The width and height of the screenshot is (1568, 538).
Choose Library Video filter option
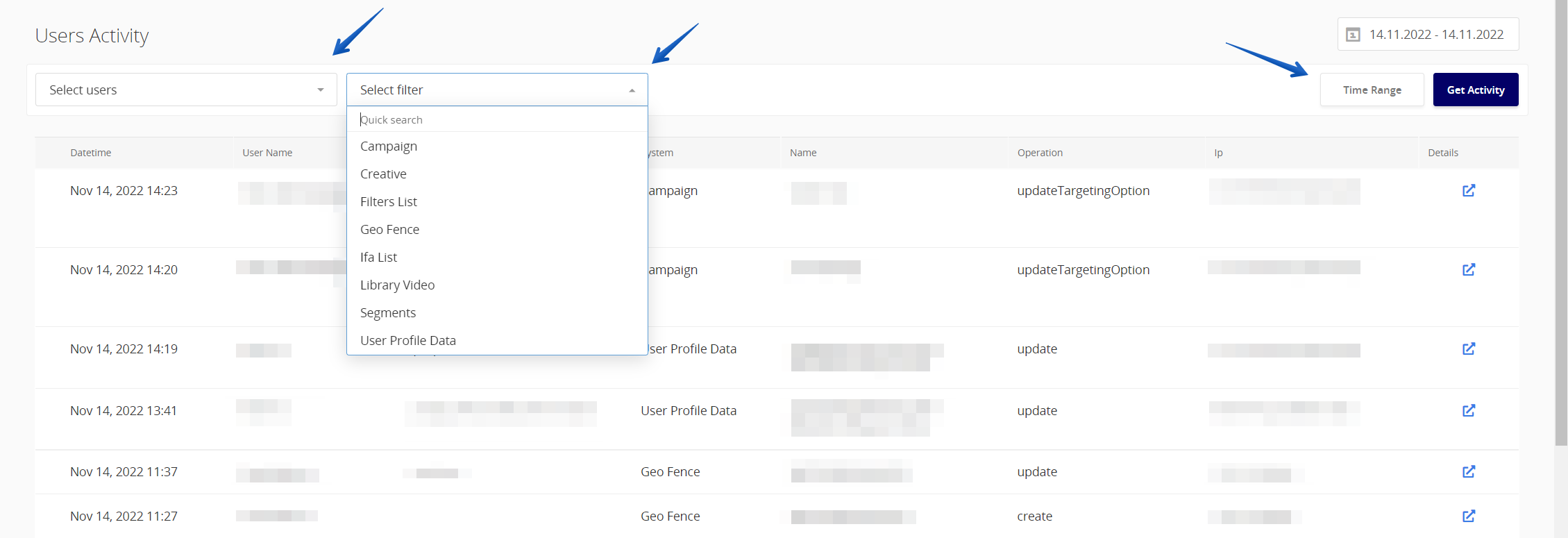[497, 285]
